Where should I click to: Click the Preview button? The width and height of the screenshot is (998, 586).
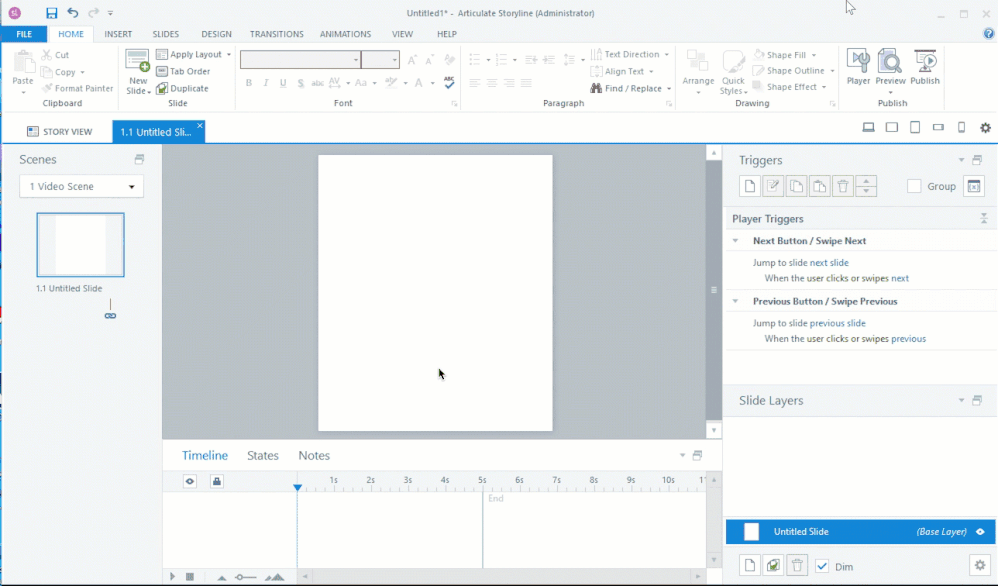tap(890, 71)
